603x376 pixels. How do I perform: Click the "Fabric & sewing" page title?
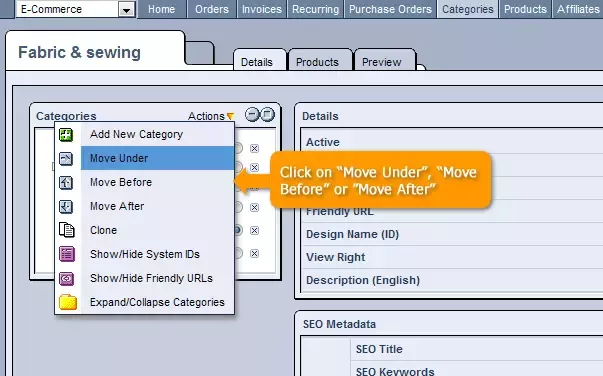tap(79, 52)
